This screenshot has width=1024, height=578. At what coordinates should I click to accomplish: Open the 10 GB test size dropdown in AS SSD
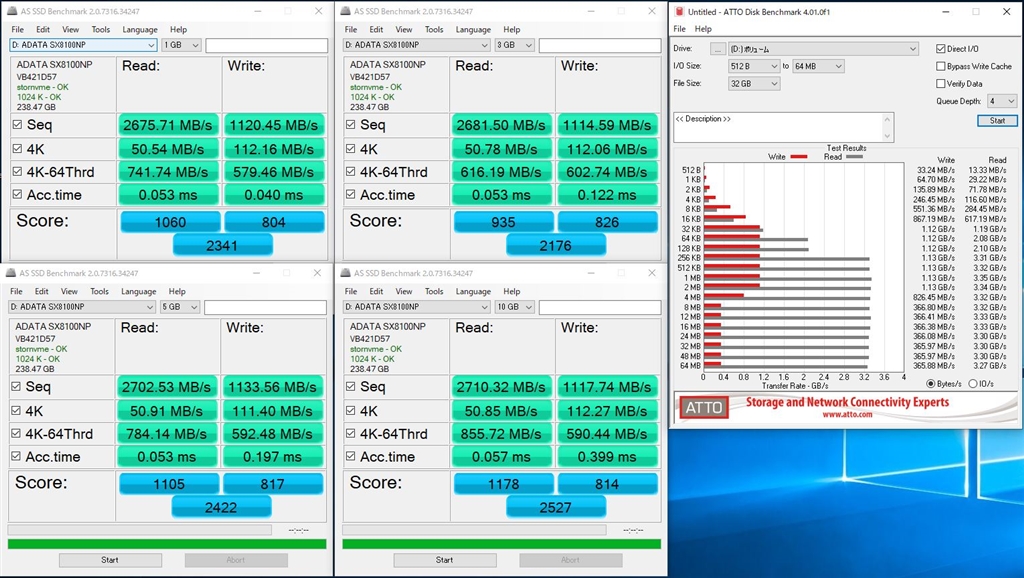coord(515,307)
